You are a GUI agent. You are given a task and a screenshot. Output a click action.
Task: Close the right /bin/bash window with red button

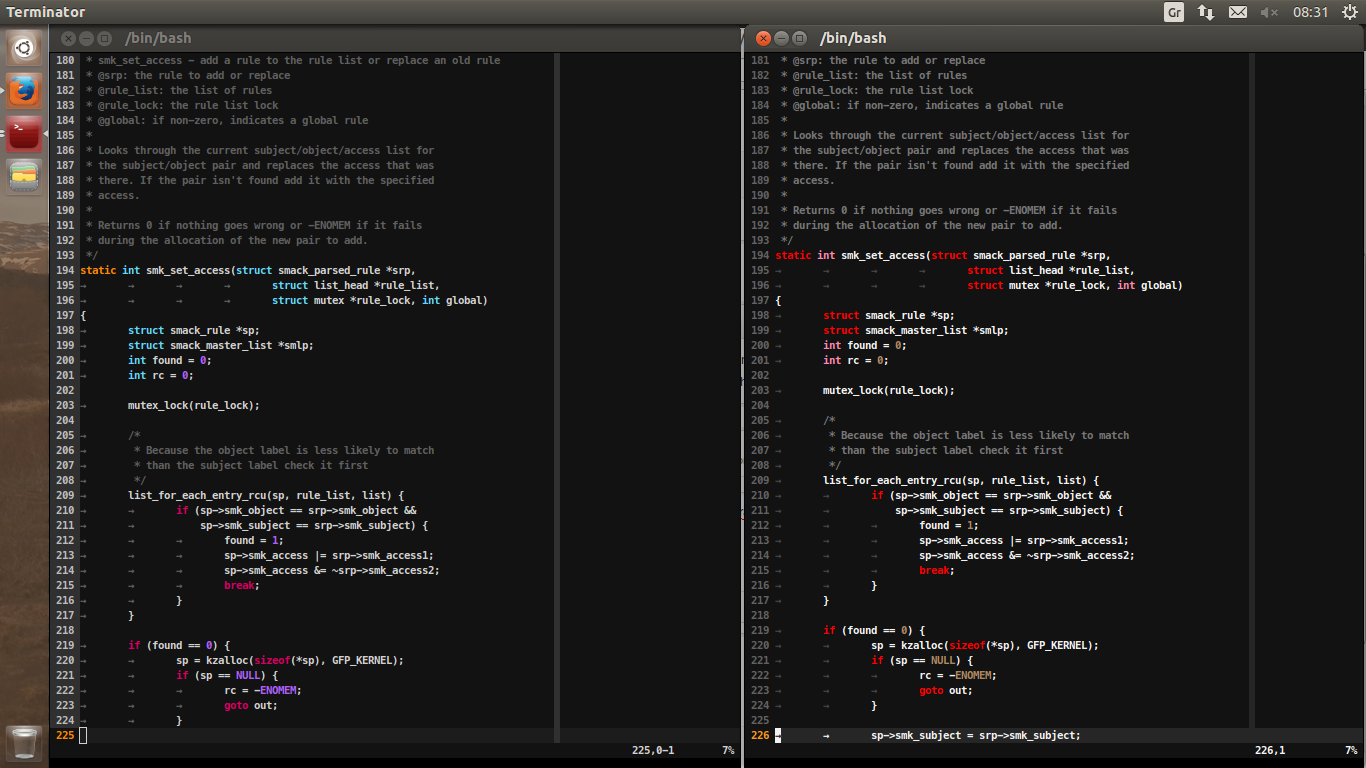pos(763,38)
